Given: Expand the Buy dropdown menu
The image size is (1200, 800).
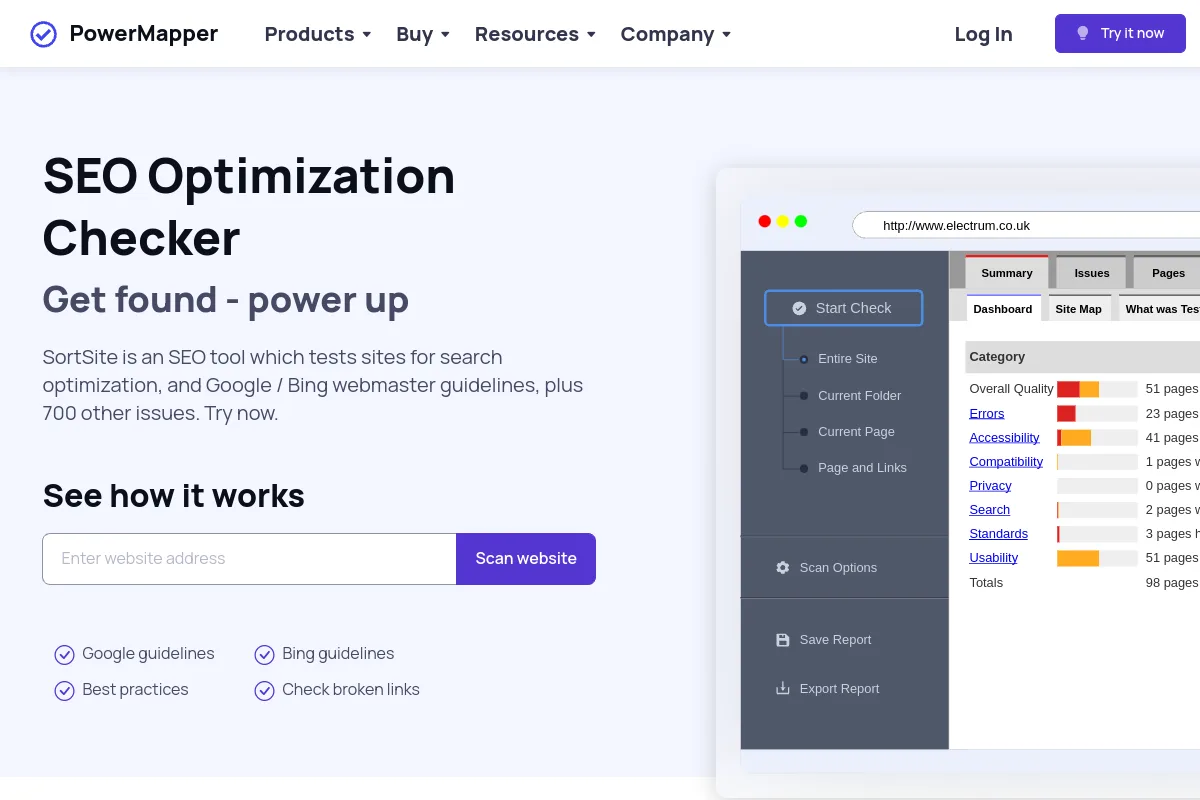Looking at the screenshot, I should tap(423, 34).
